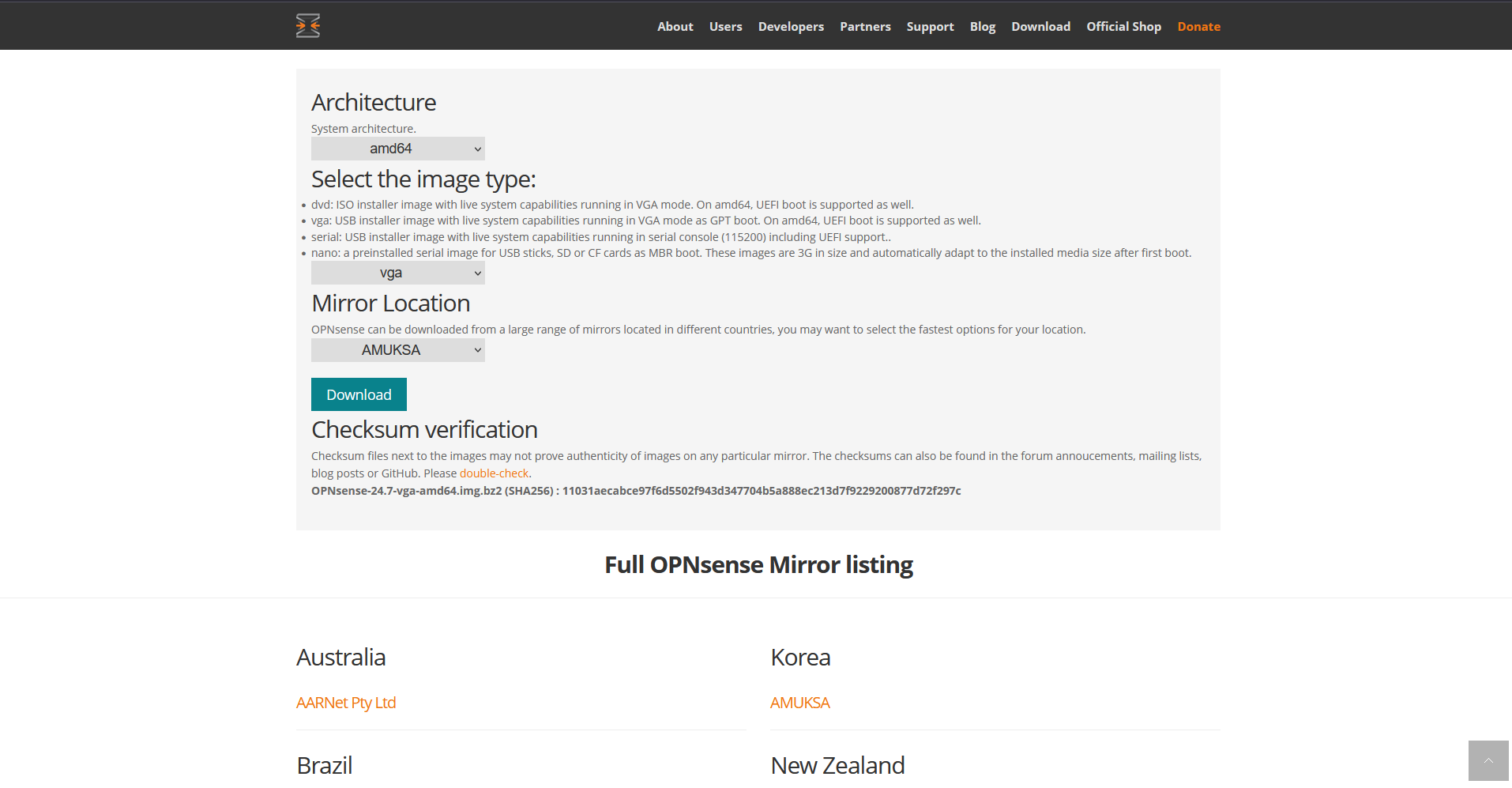Click the Architecture heading
Viewport: 1512px width, 788px height.
coord(374,103)
